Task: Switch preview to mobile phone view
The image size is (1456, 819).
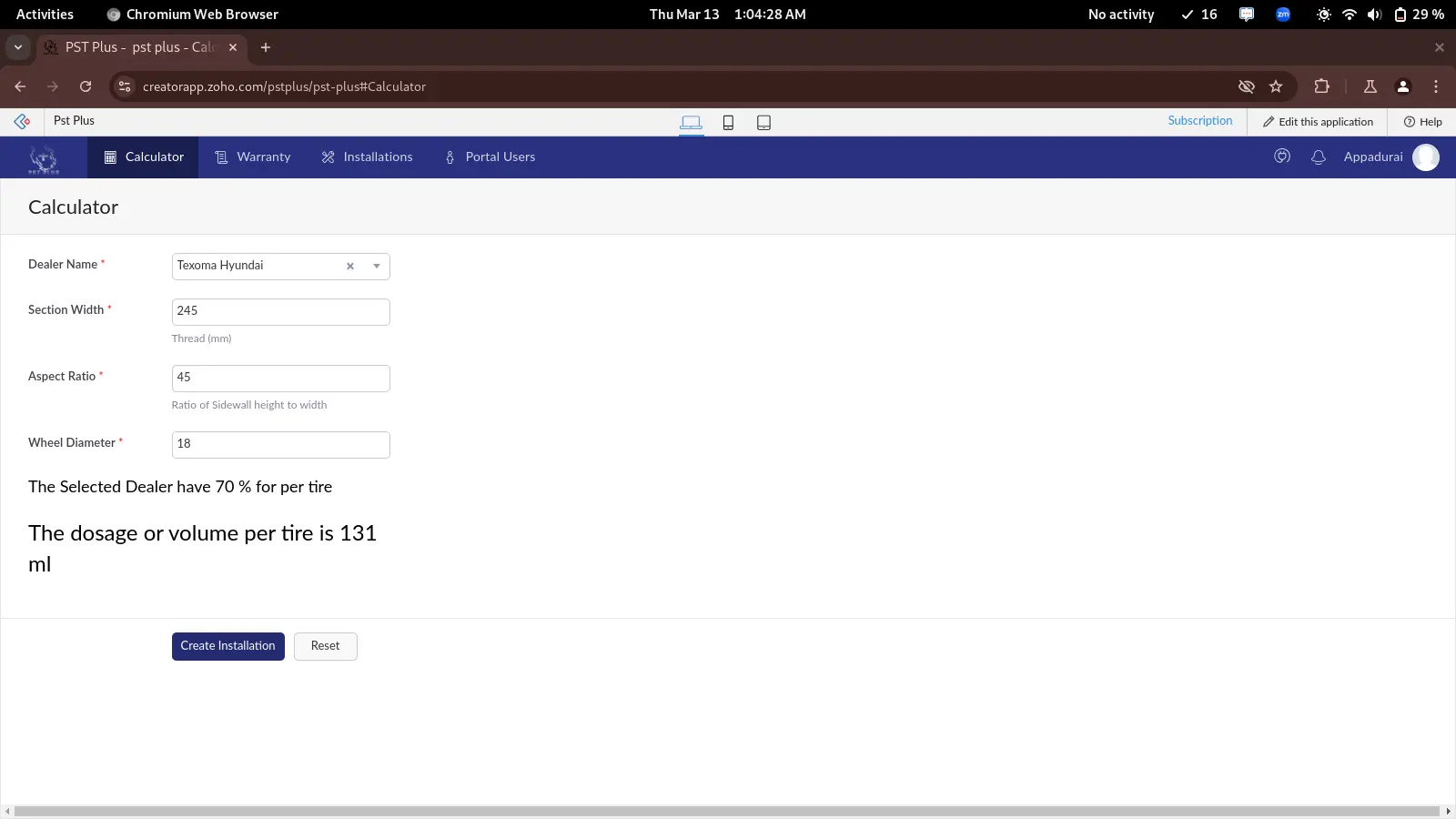Action: click(x=728, y=121)
